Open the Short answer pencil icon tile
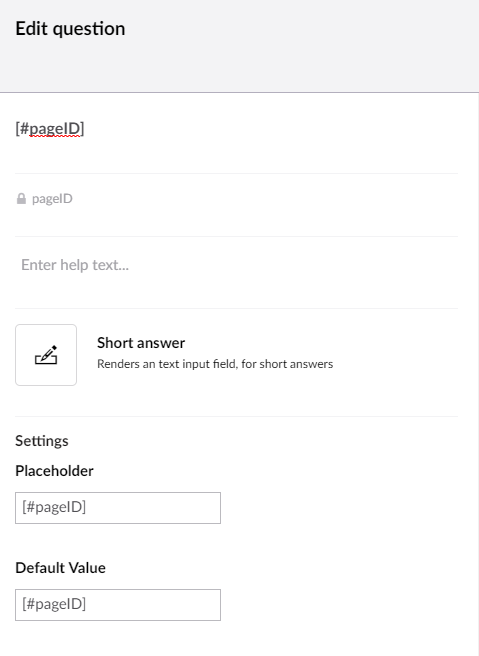 46,355
